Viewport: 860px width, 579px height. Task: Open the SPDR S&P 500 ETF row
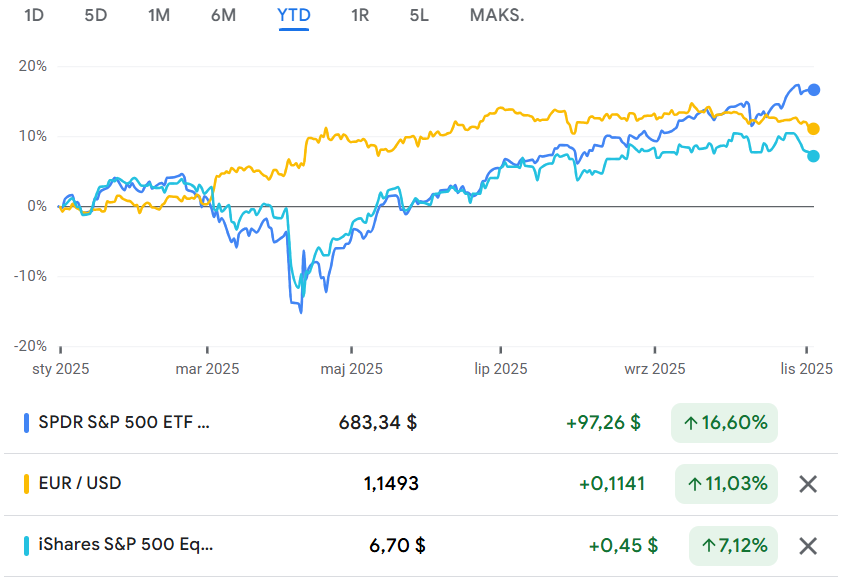pos(421,423)
